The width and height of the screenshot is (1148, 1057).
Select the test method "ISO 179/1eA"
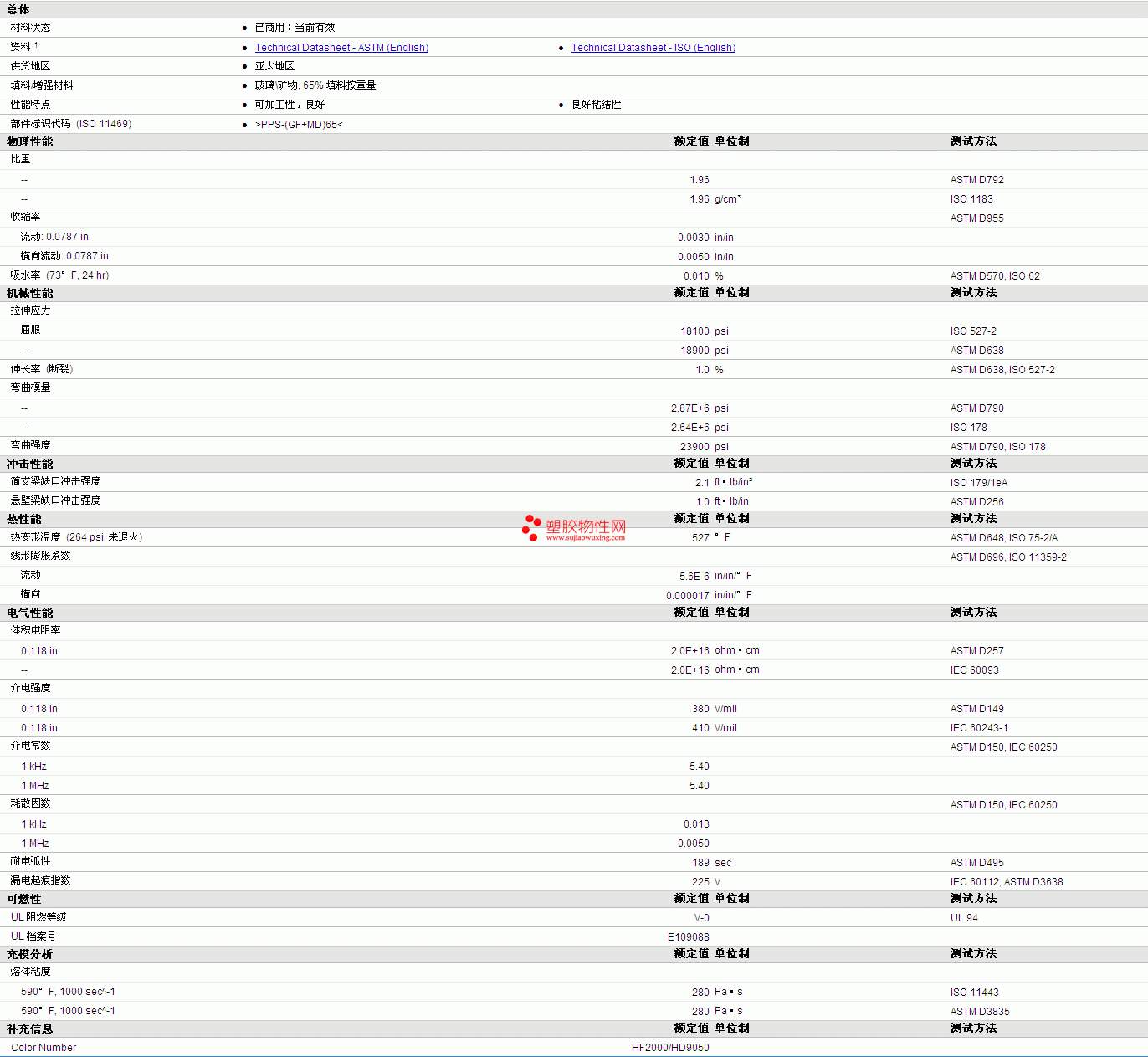pos(979,483)
